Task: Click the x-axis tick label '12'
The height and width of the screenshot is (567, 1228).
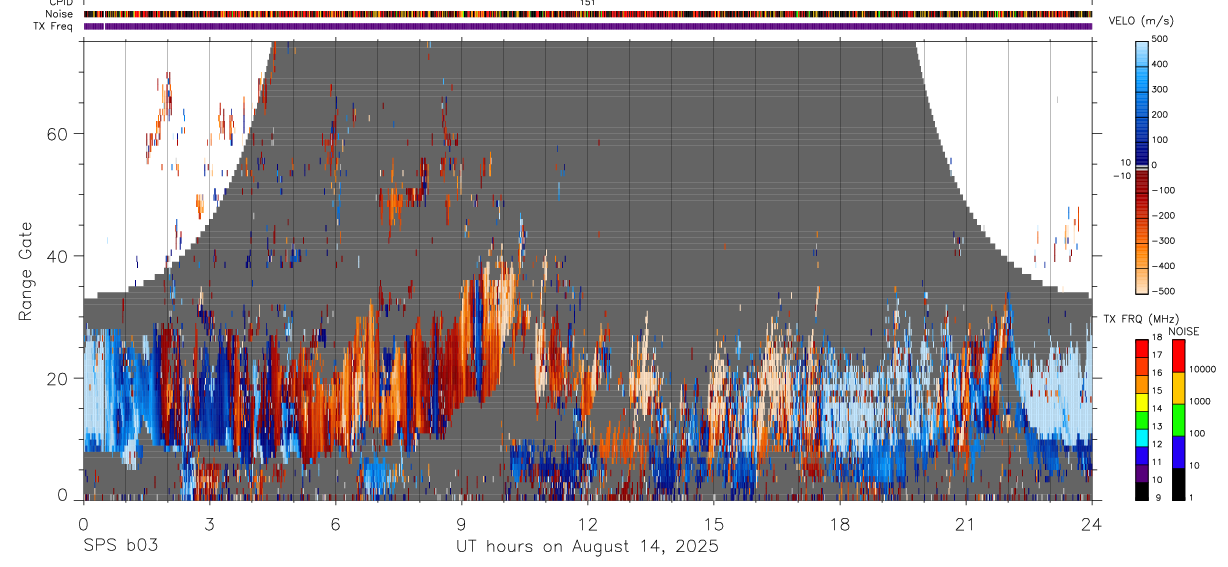Action: 587,524
